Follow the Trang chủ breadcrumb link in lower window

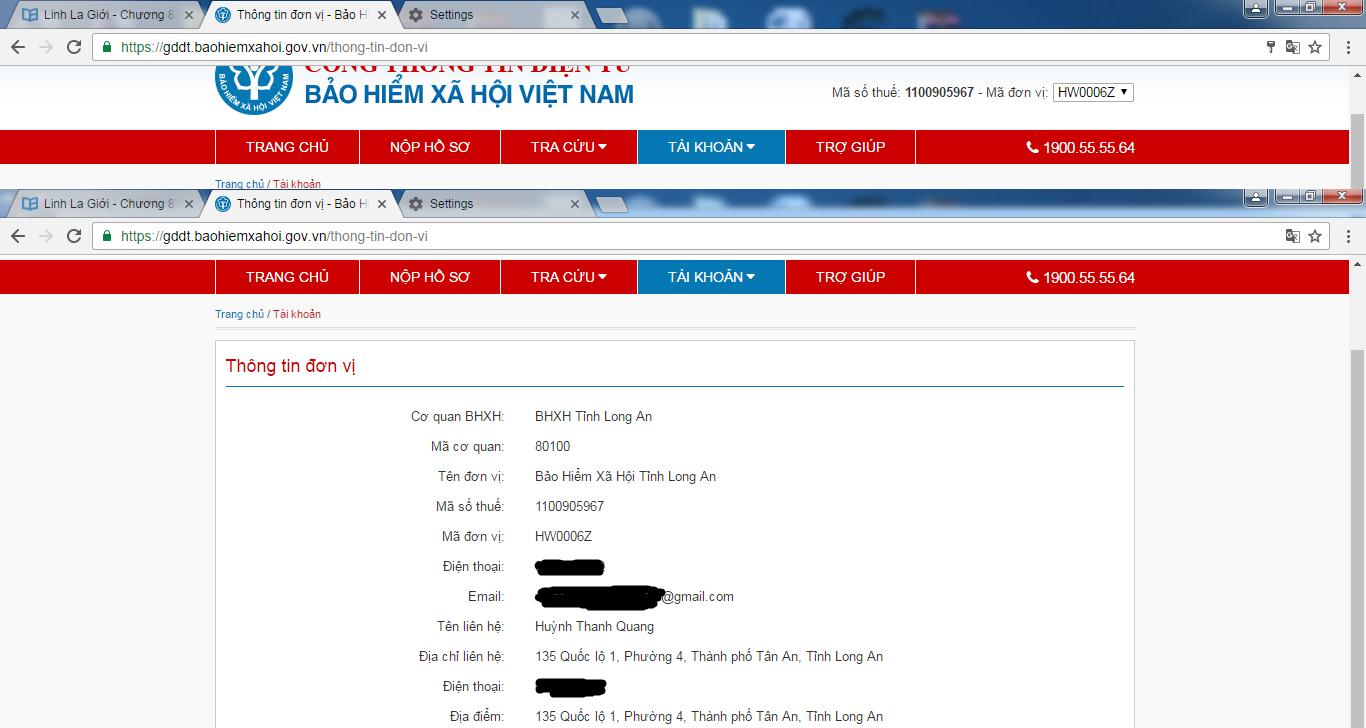(x=240, y=314)
